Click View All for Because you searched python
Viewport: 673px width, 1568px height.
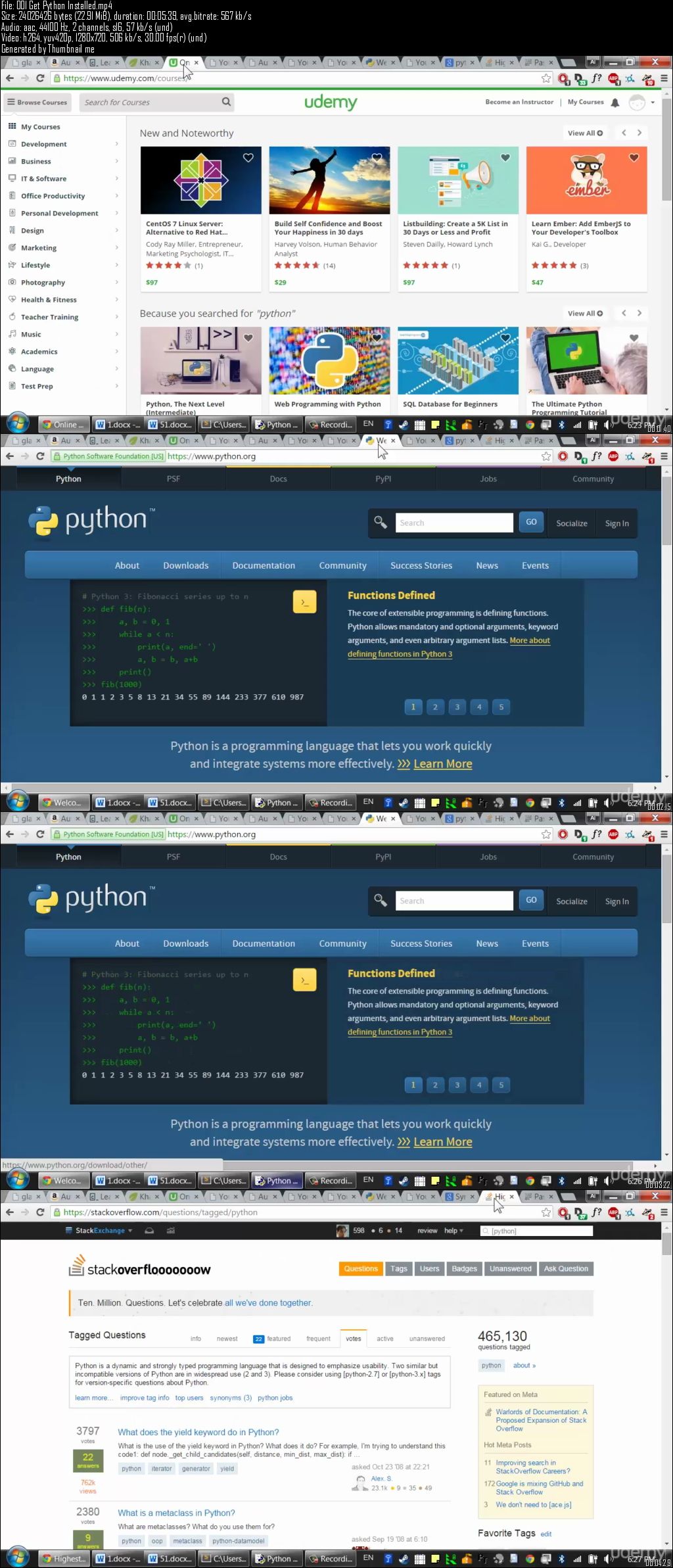585,313
